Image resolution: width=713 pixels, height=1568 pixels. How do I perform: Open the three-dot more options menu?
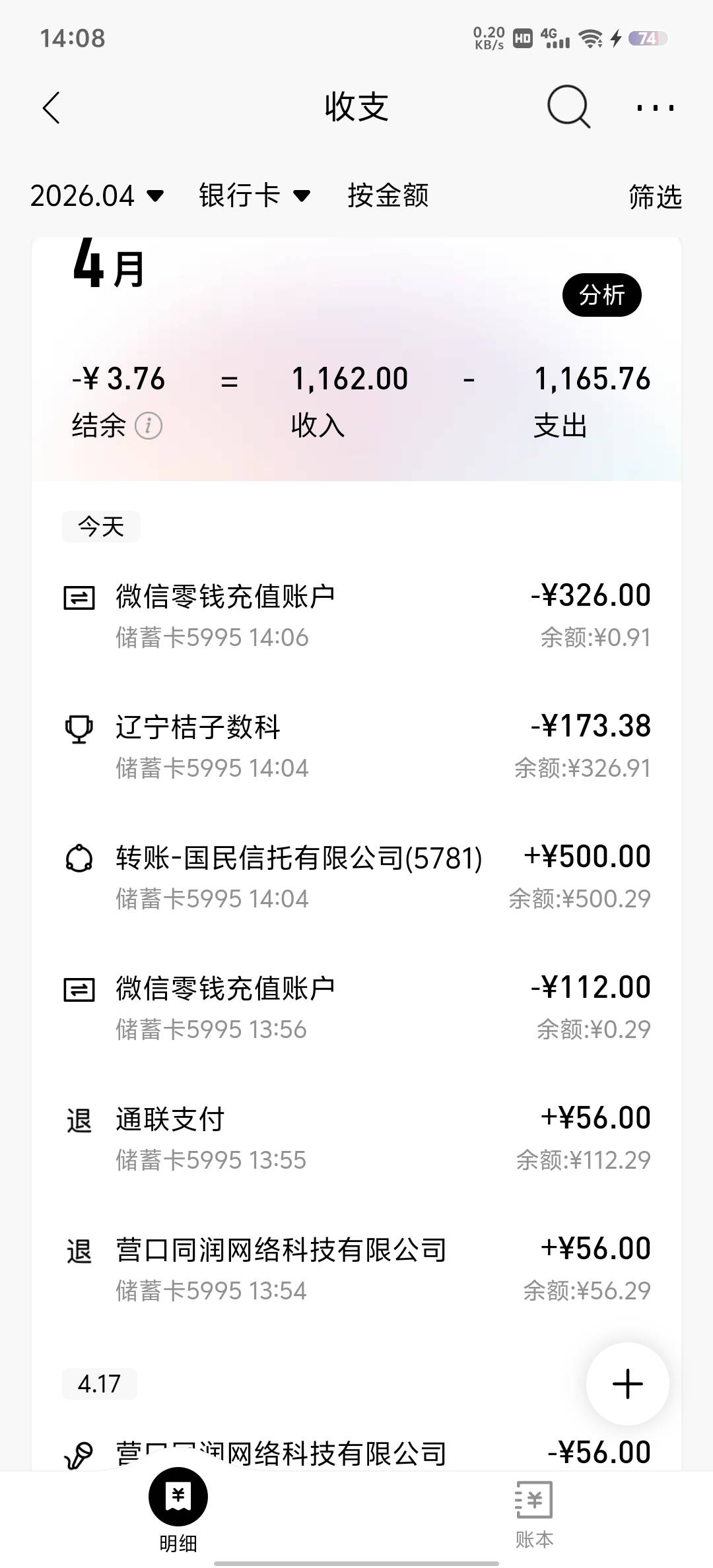click(655, 108)
